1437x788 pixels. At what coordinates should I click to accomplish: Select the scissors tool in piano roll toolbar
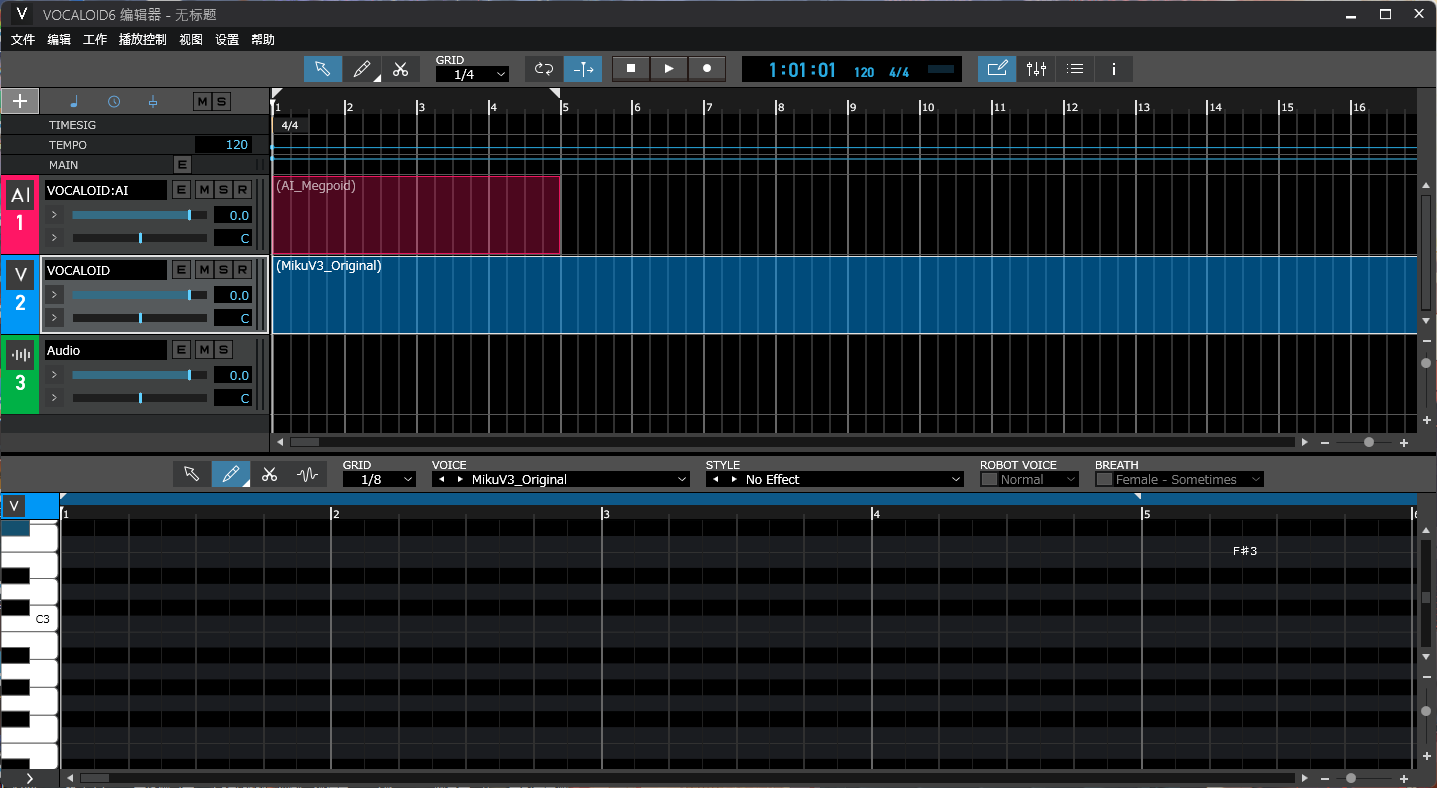tap(269, 474)
